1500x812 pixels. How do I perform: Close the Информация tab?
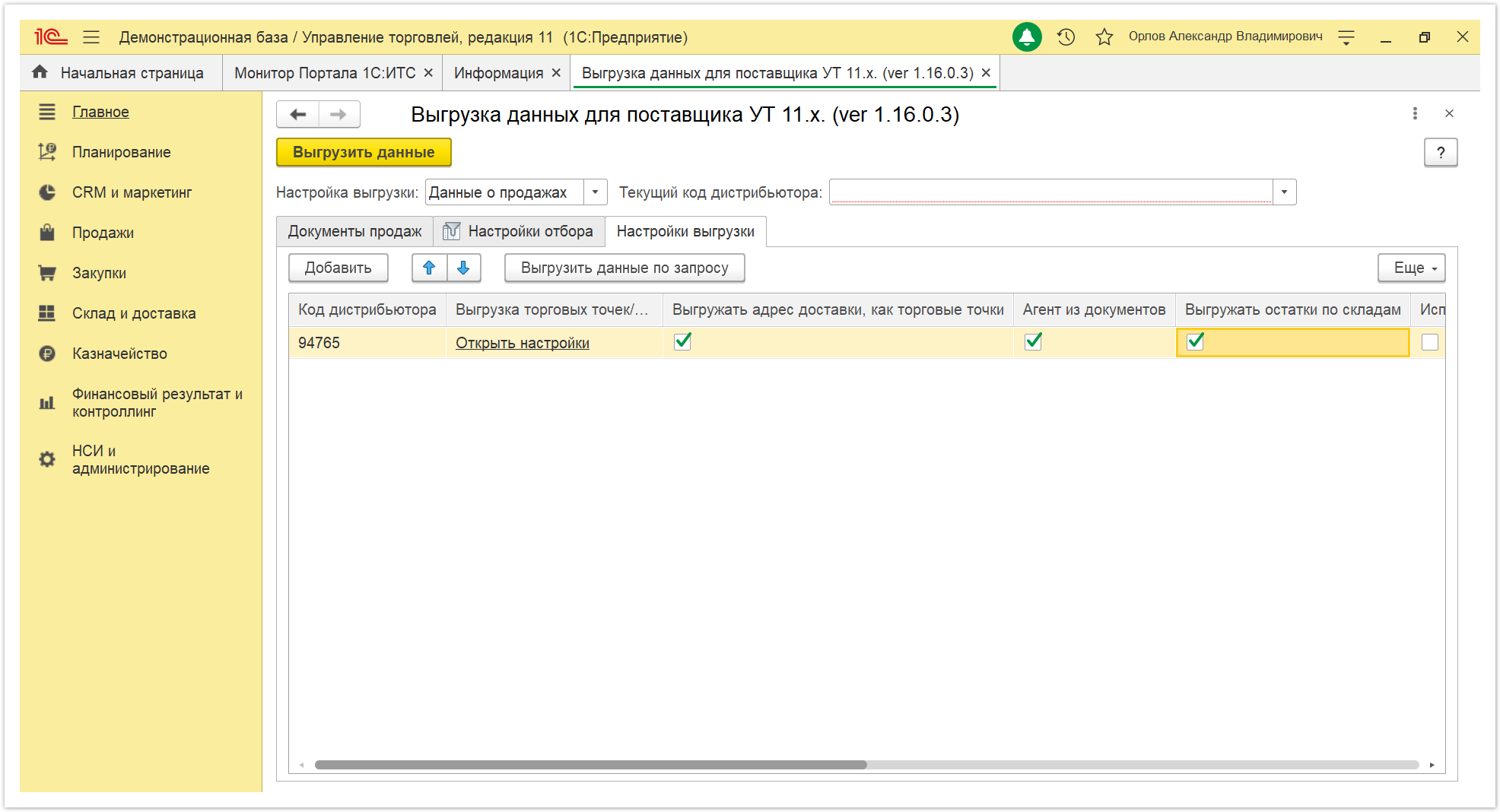556,73
